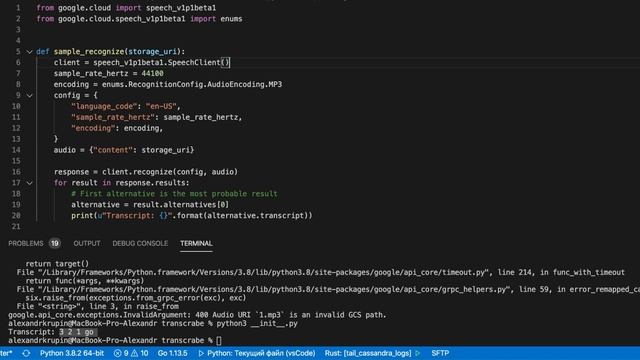The width and height of the screenshot is (640, 360).
Task: Switch to the OUTPUT panel tab
Action: coord(87,244)
